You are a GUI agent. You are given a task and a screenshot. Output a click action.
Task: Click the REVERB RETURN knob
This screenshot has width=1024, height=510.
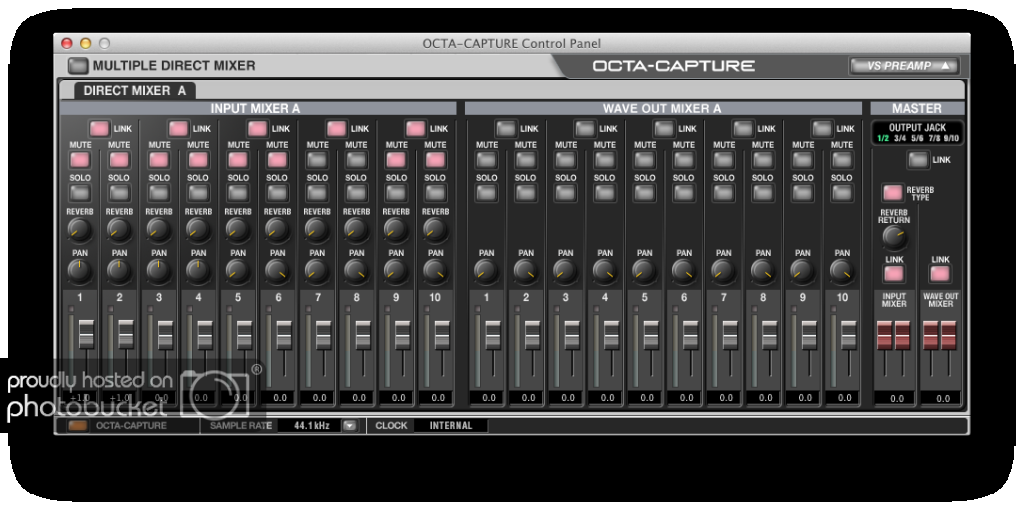(x=895, y=238)
